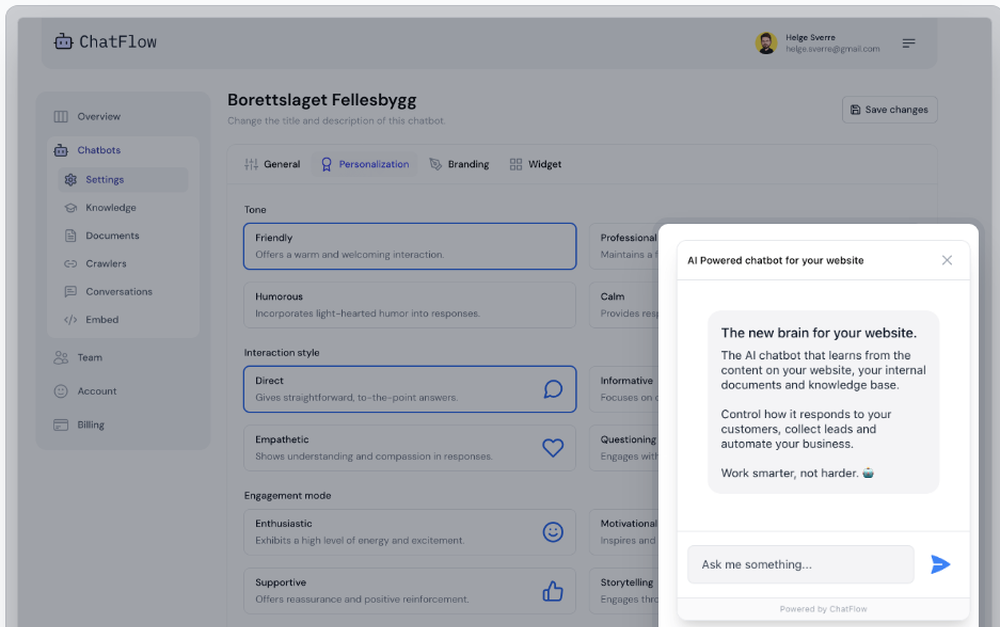The image size is (1000, 627).
Task: Open the Billing section in sidebar
Action: 91,425
